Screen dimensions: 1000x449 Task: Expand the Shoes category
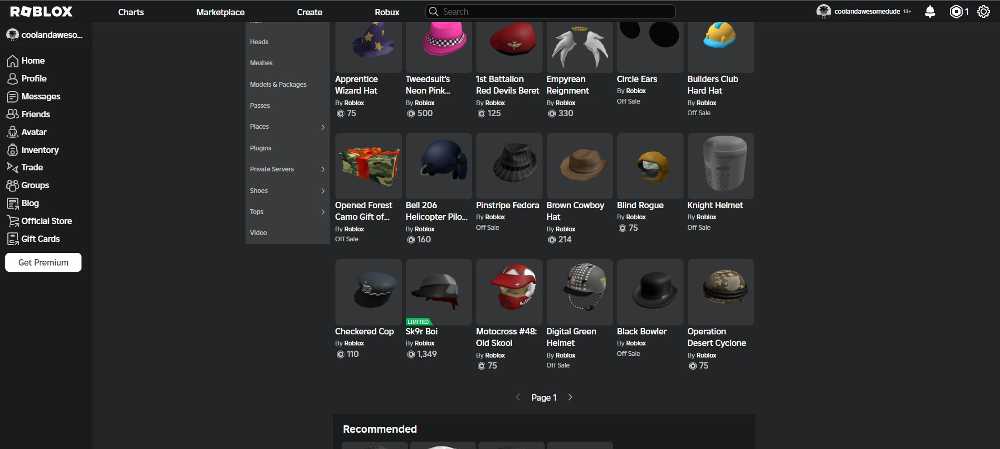pyautogui.click(x=323, y=191)
